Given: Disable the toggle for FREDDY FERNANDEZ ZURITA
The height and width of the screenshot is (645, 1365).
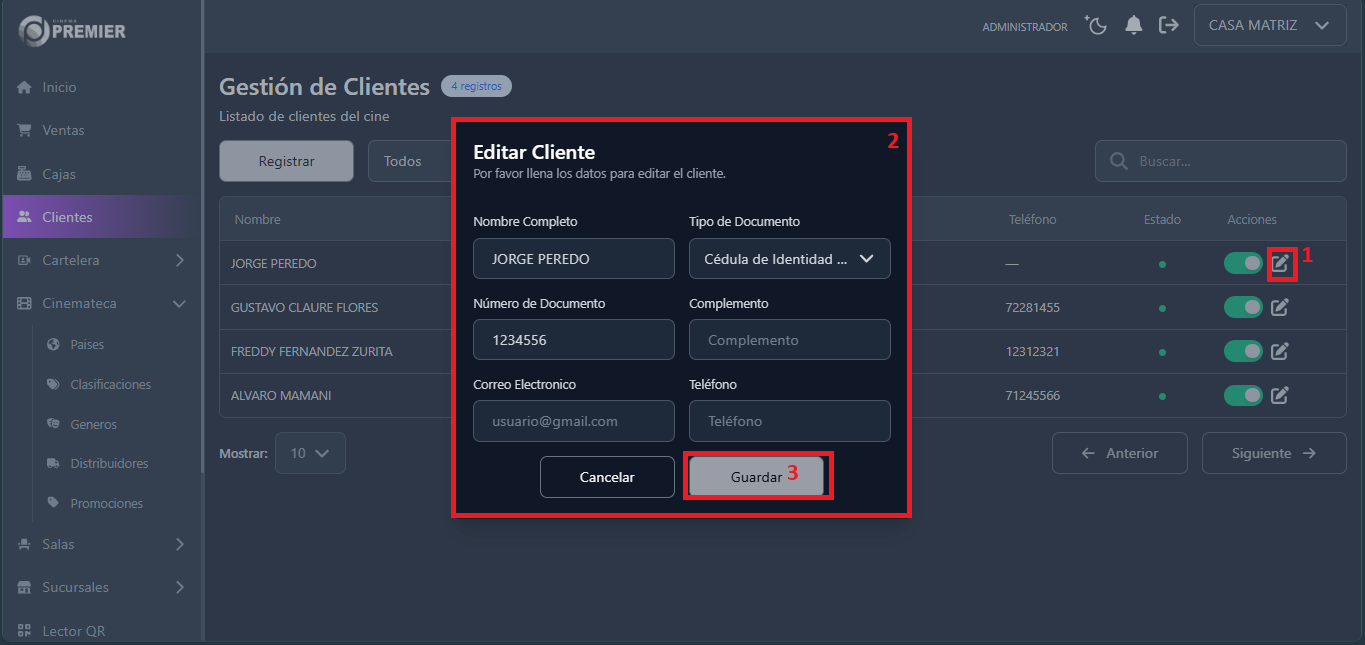Looking at the screenshot, I should click(x=1242, y=351).
